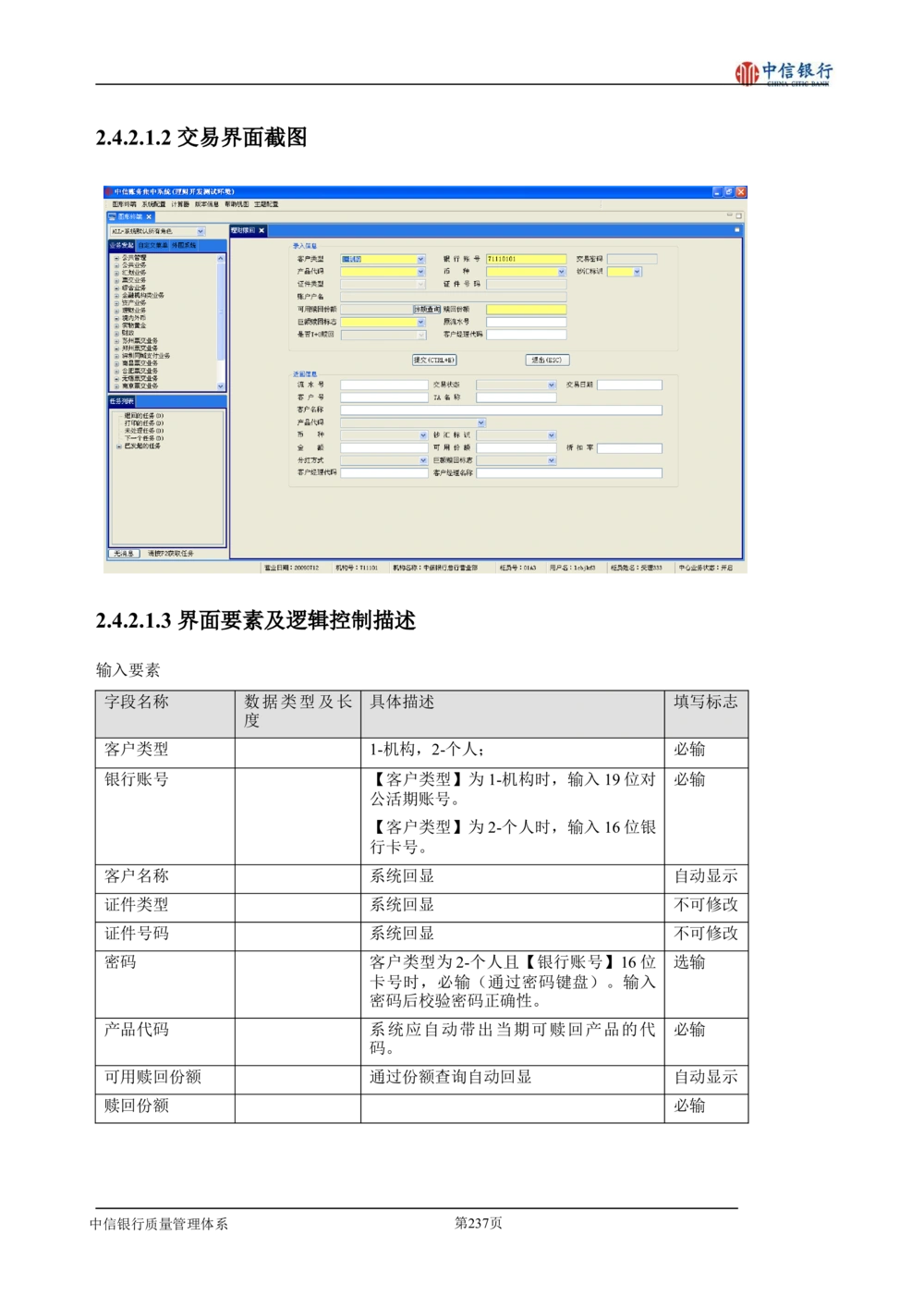The image size is (924, 1308).
Task: Switch to the 外围系统 tab
Action: (184, 246)
